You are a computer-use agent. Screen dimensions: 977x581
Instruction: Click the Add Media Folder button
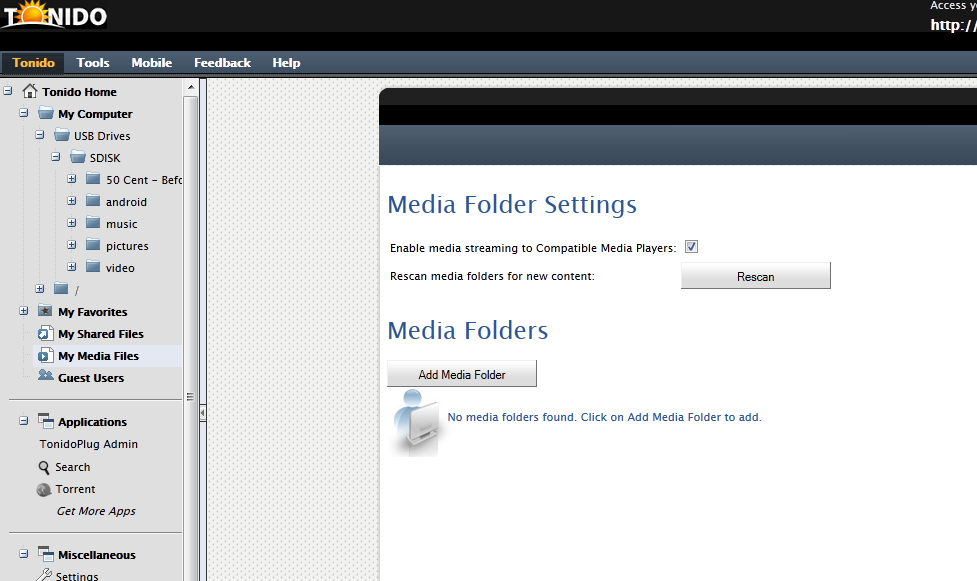coord(462,373)
